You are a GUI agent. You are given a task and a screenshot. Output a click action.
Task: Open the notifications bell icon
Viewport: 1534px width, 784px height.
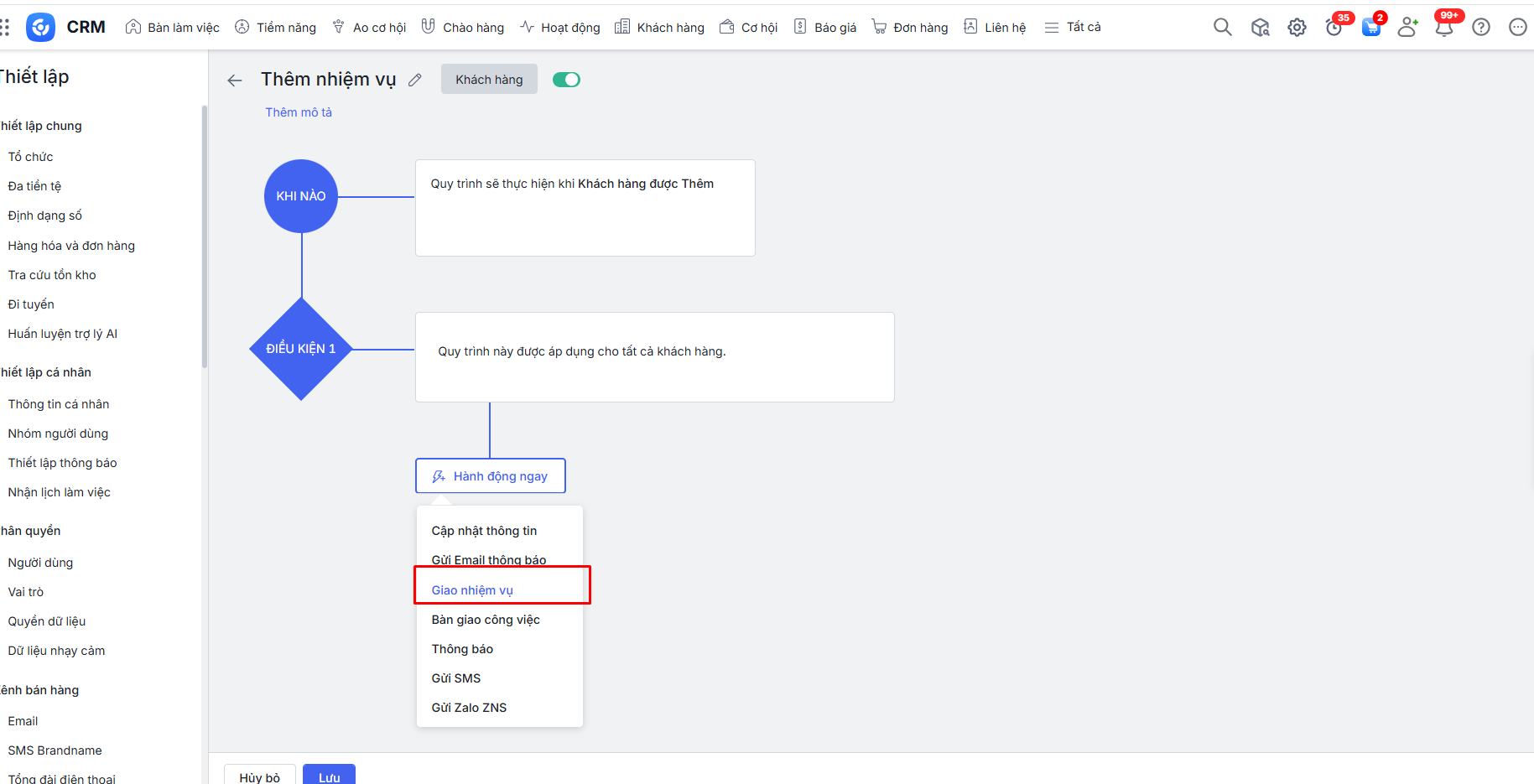[1444, 28]
